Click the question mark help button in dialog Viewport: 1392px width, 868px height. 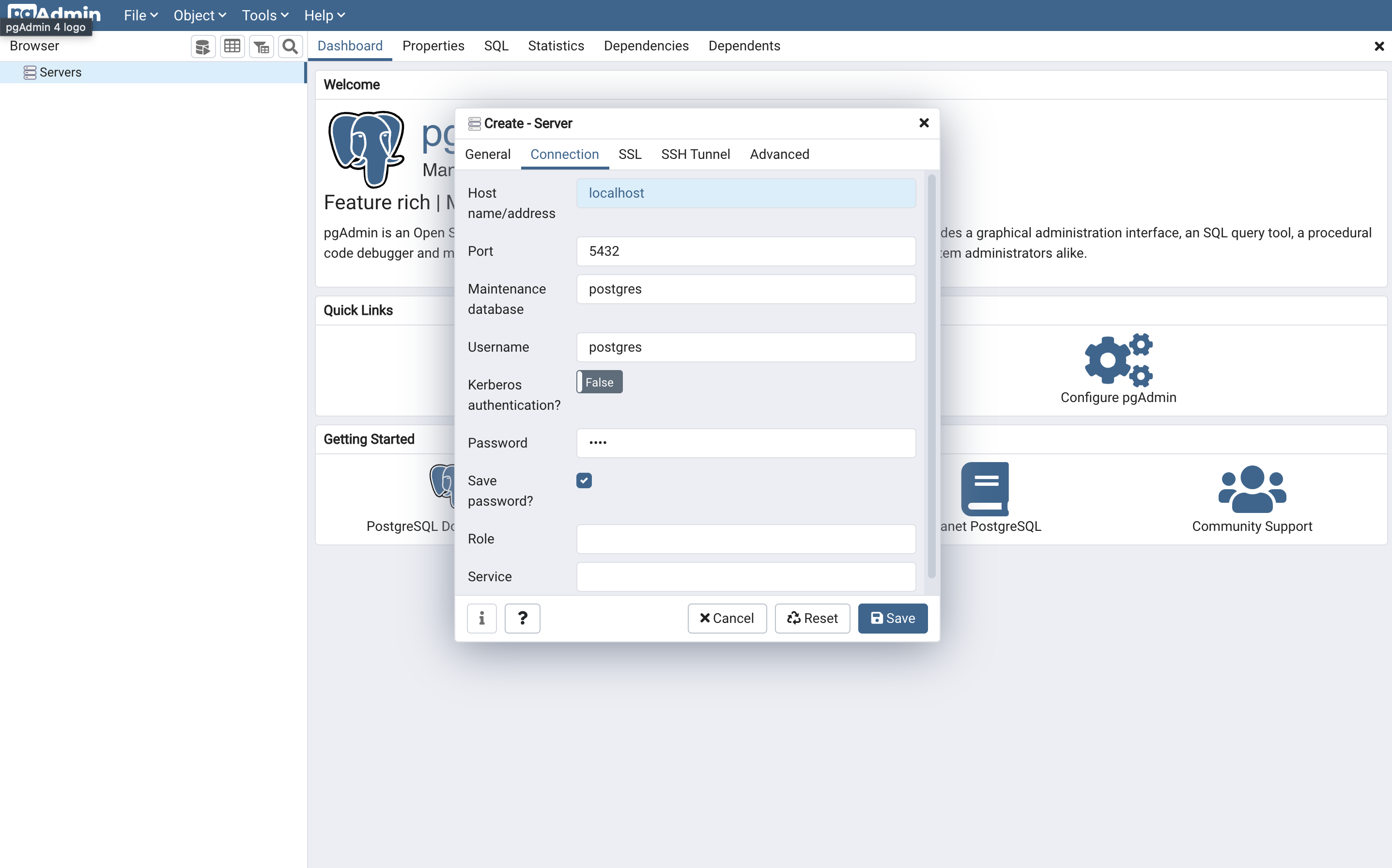click(522, 618)
